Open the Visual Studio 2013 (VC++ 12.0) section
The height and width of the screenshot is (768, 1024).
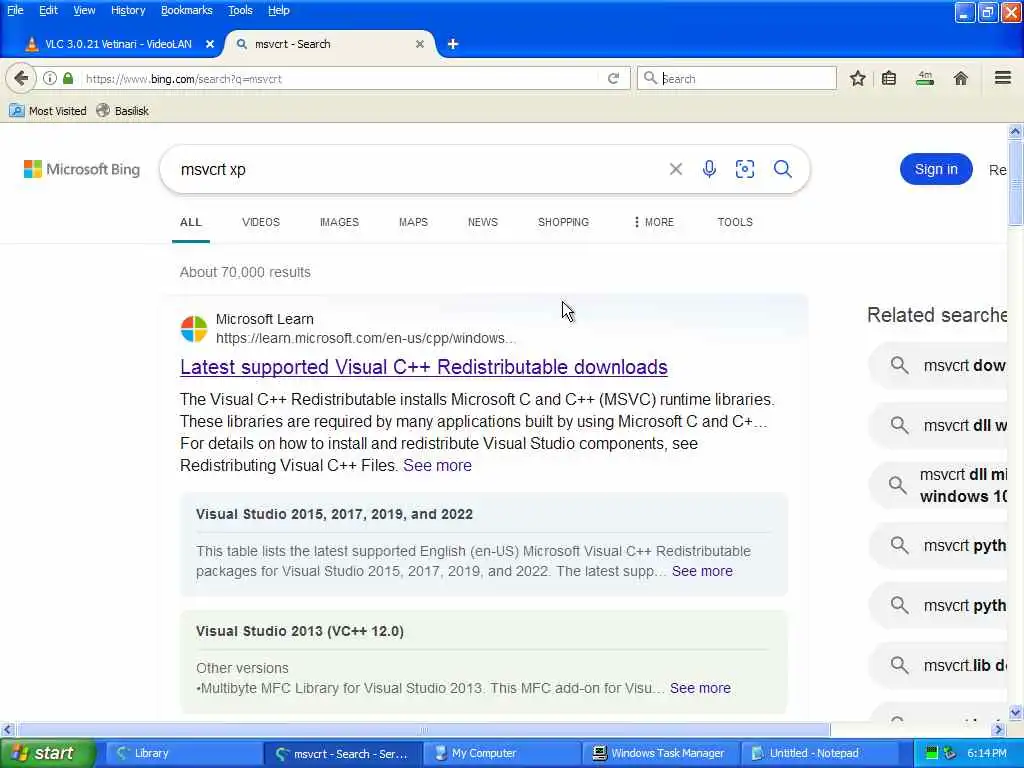(300, 632)
